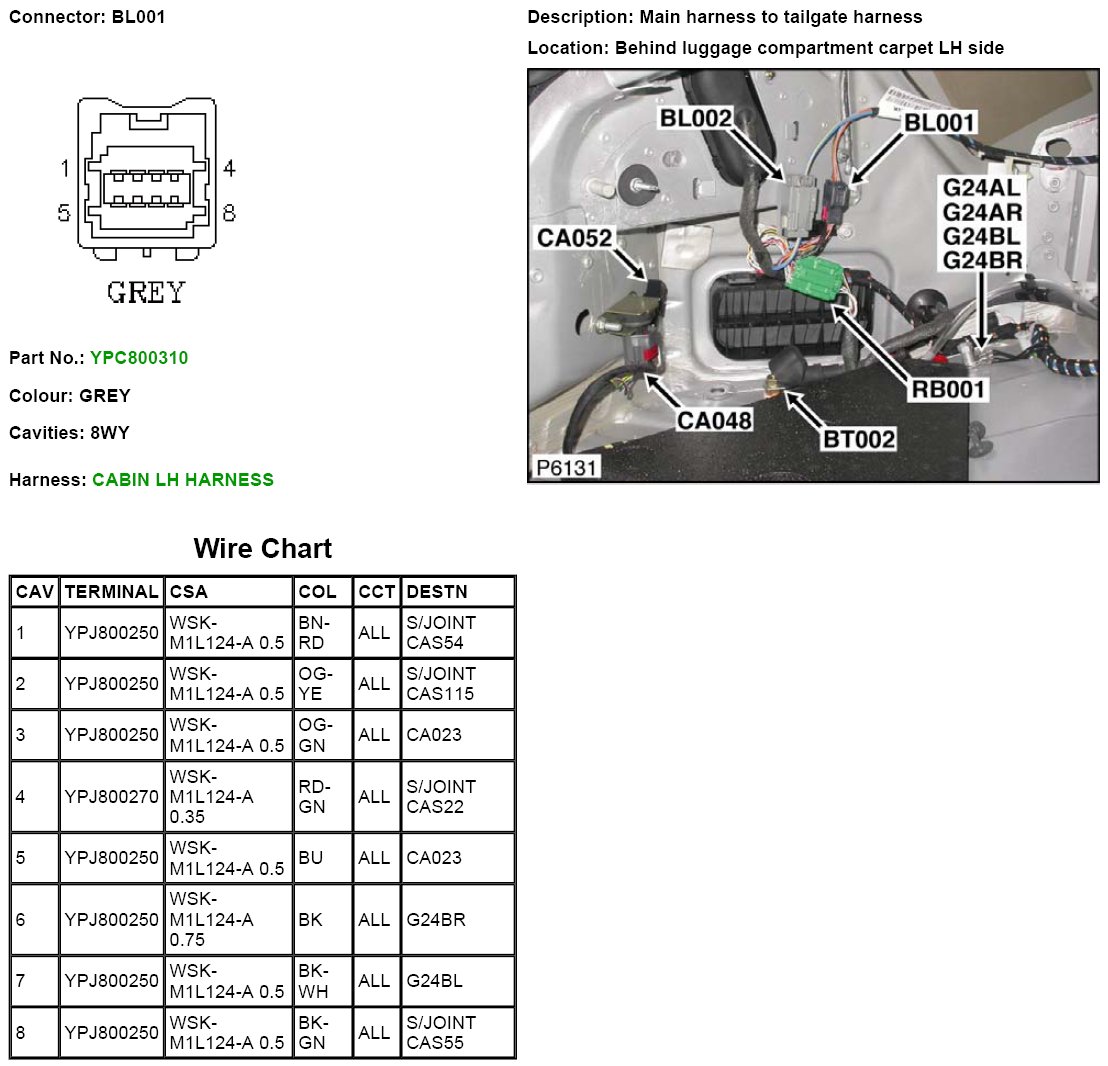Open the YPC800310 part number link
This screenshot has height=1066, width=1108.
tap(139, 357)
